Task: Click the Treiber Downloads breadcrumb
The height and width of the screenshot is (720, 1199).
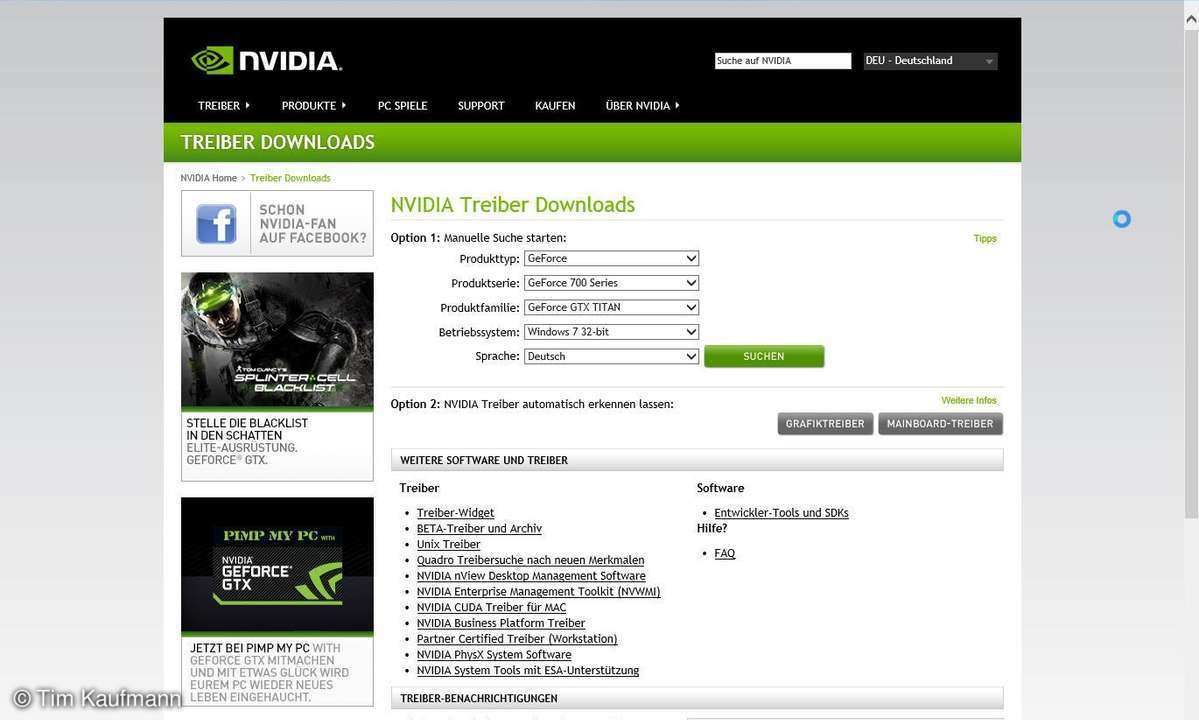Action: tap(290, 178)
